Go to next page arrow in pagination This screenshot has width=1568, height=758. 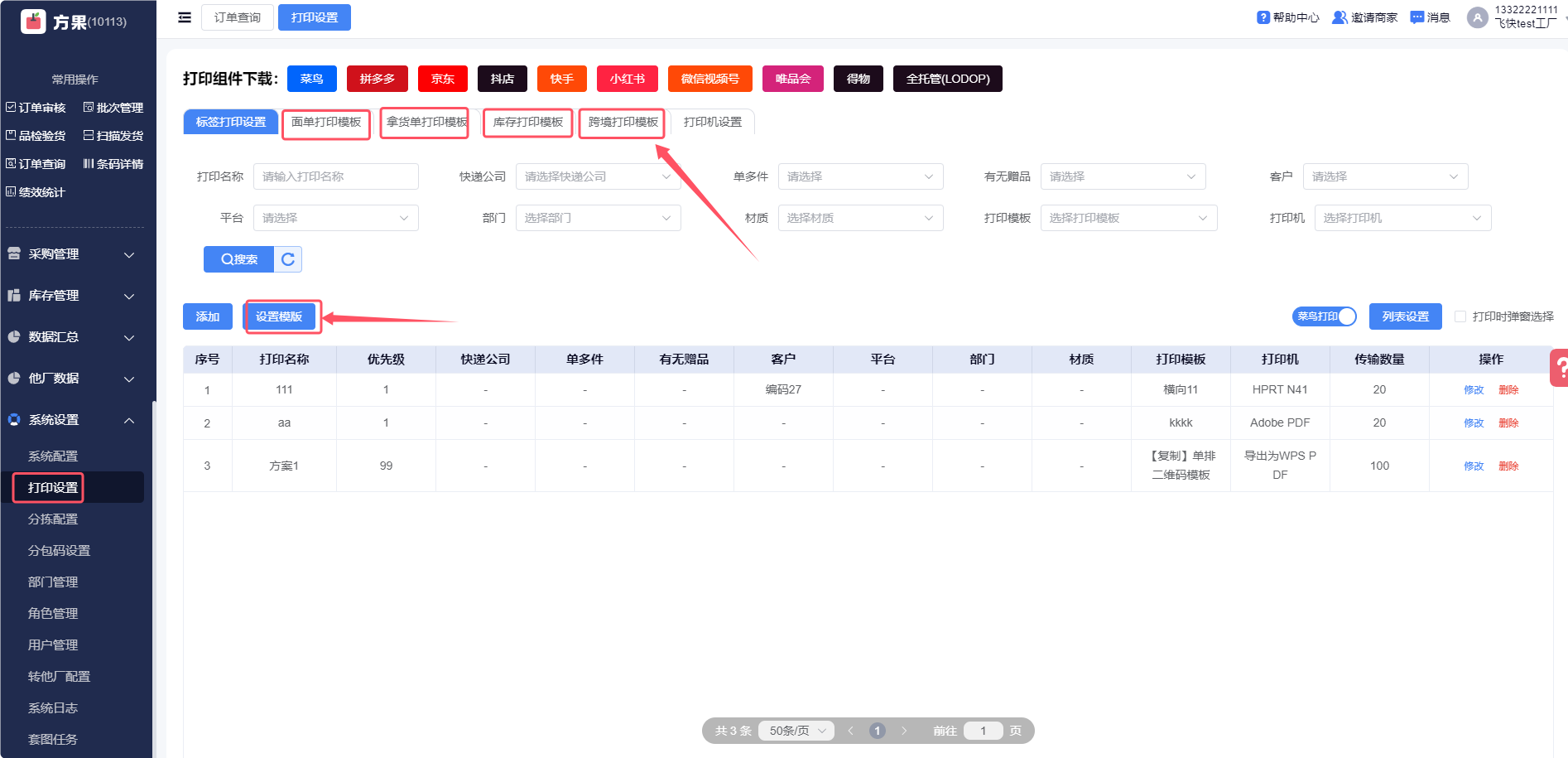tap(904, 731)
